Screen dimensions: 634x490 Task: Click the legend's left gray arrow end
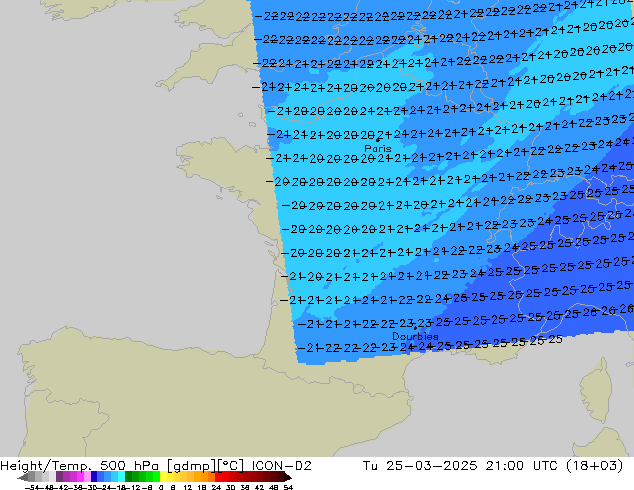coord(22,477)
